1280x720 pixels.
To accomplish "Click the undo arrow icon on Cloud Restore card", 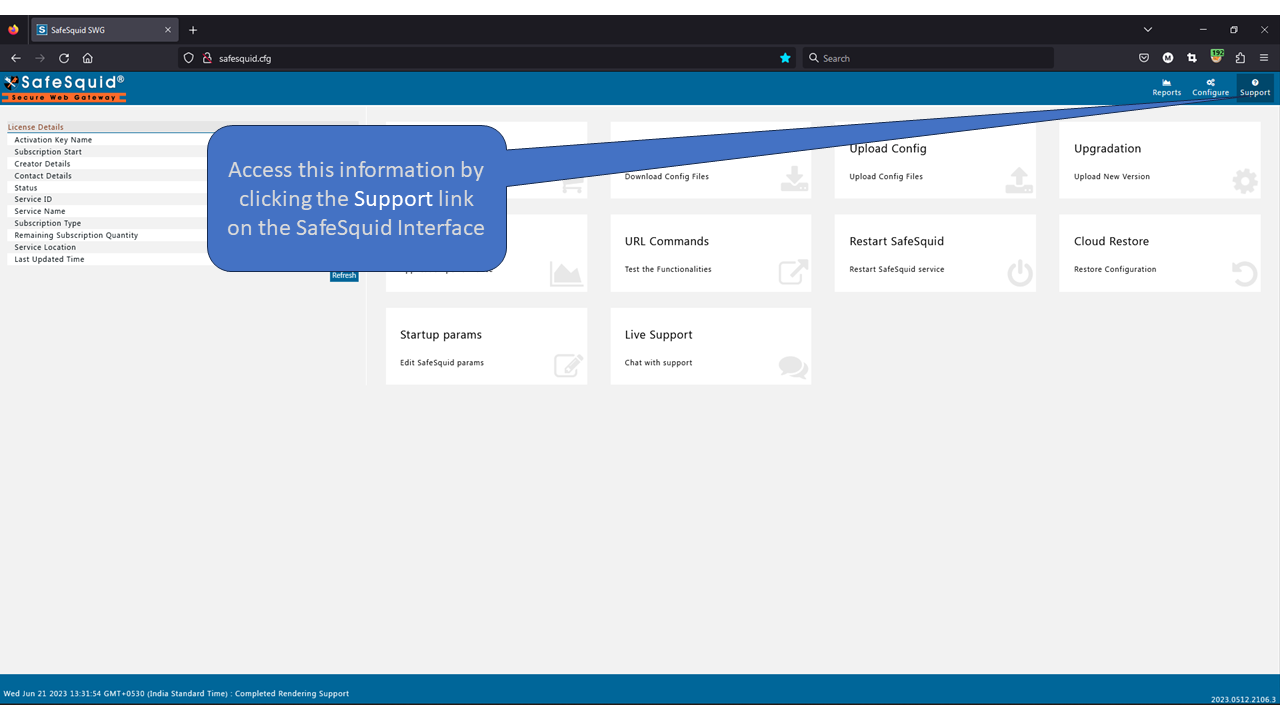I will pos(1245,273).
